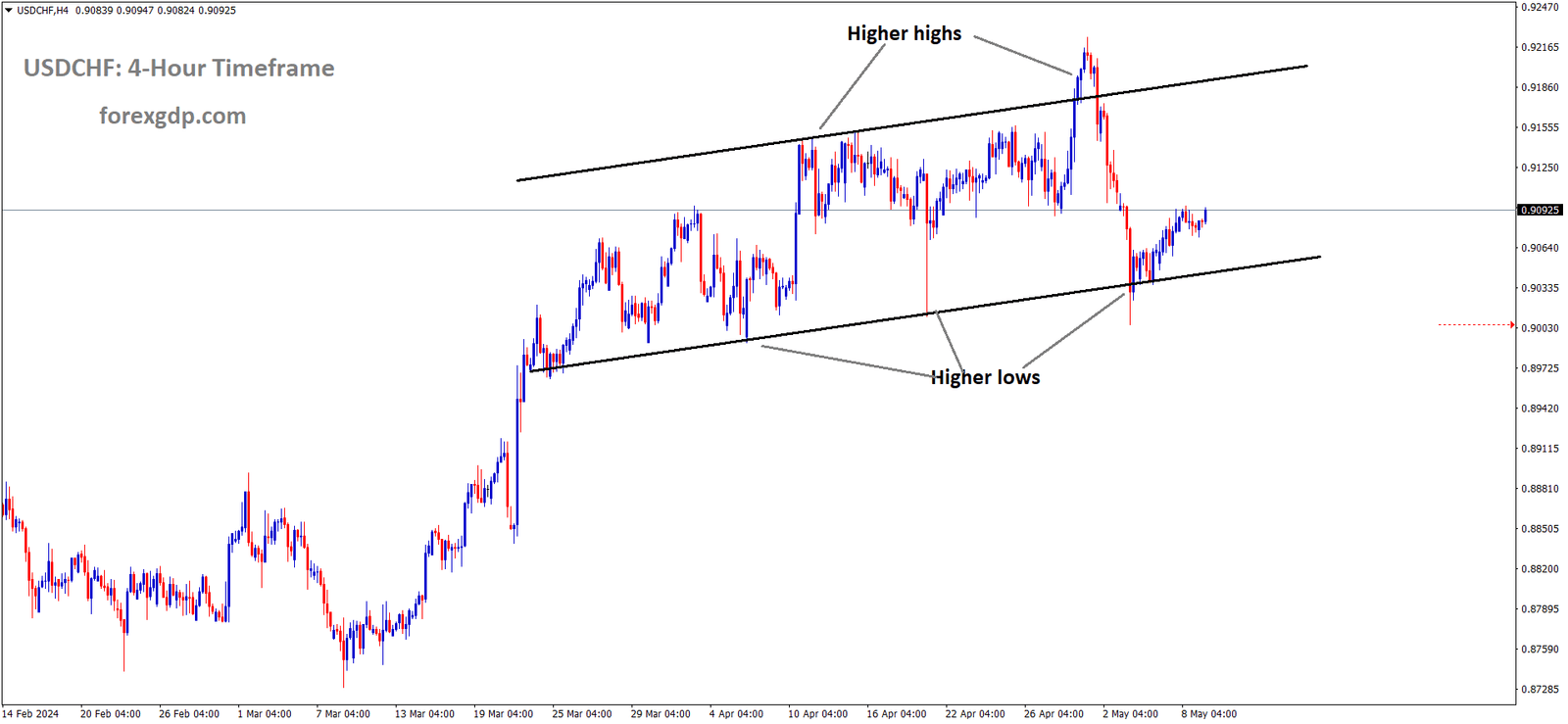Click the small arrow beside USDCHF,H4 title

point(9,11)
